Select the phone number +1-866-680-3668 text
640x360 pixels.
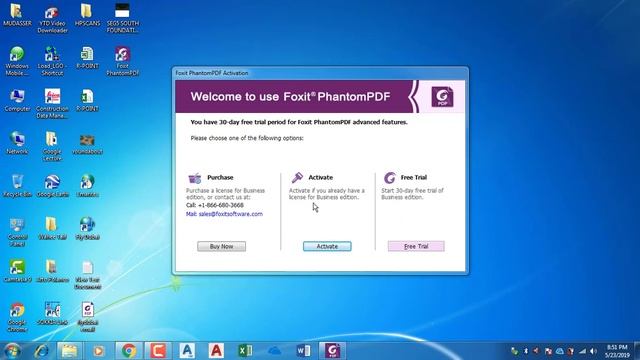coord(220,205)
